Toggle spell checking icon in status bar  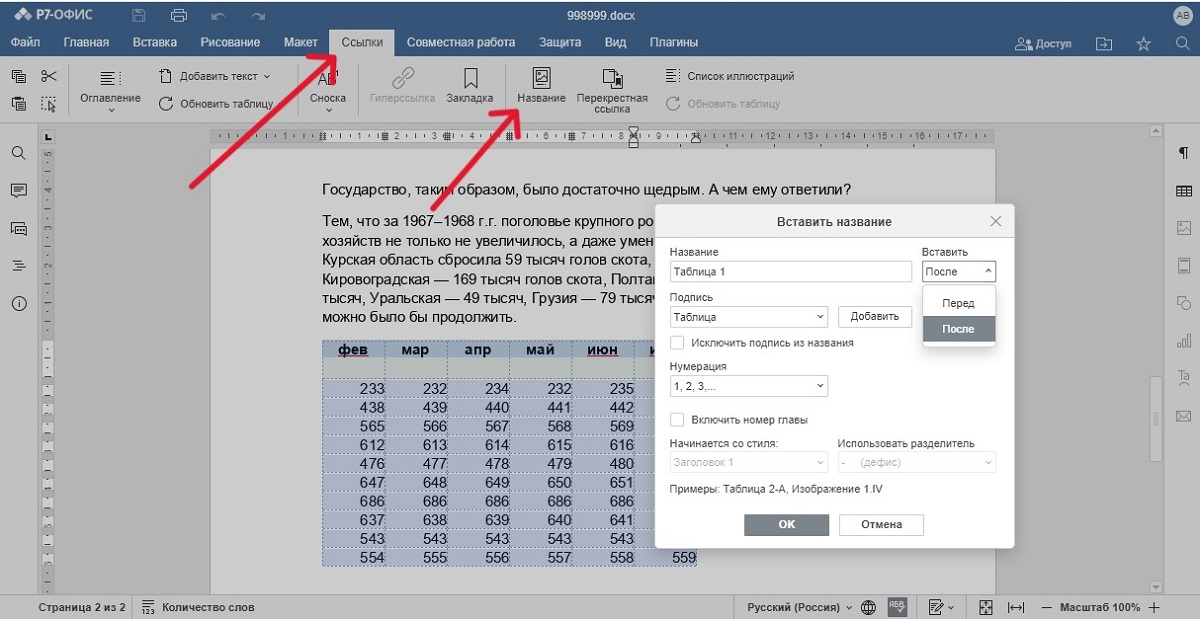(897, 607)
